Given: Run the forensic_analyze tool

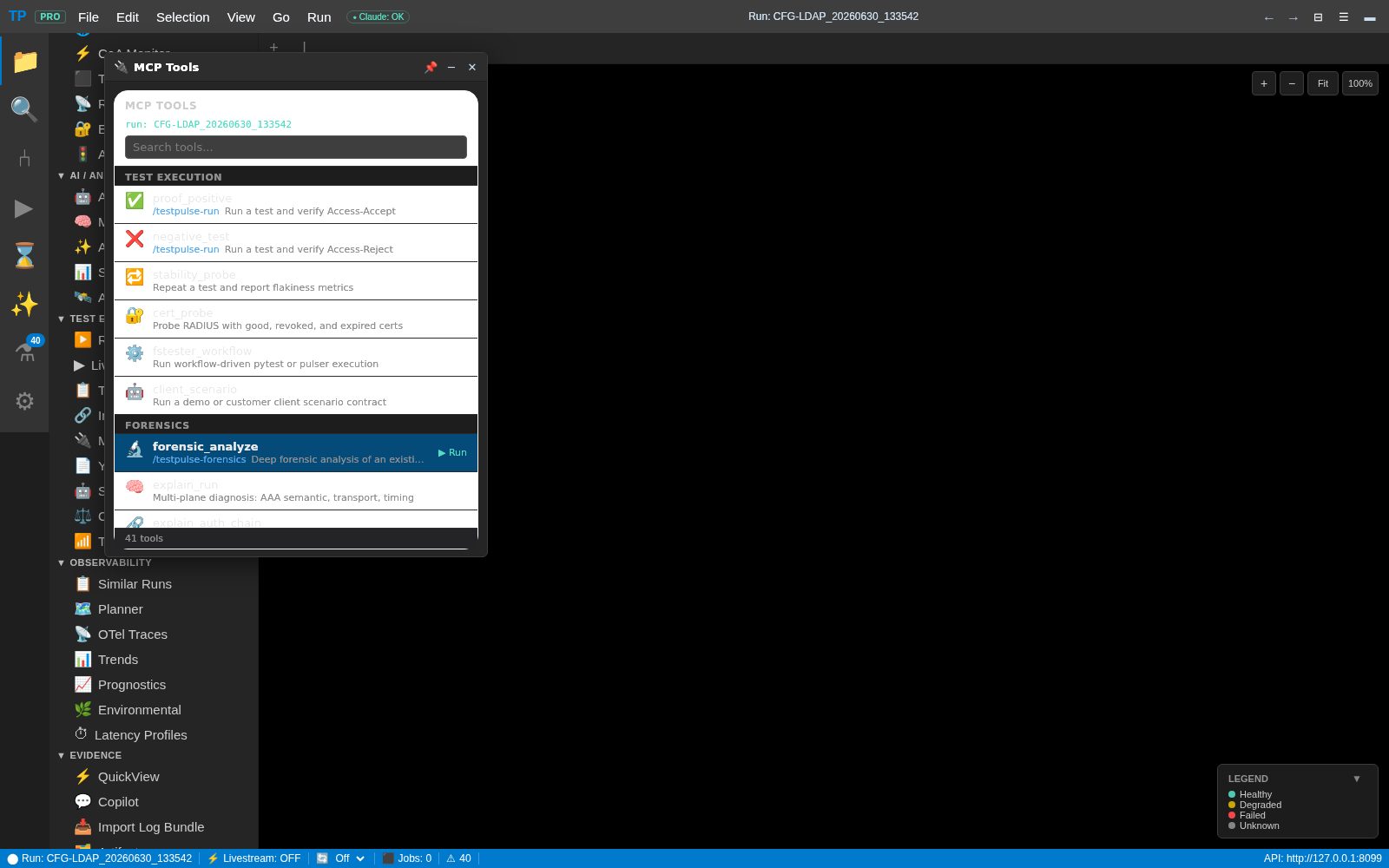Looking at the screenshot, I should click(452, 452).
